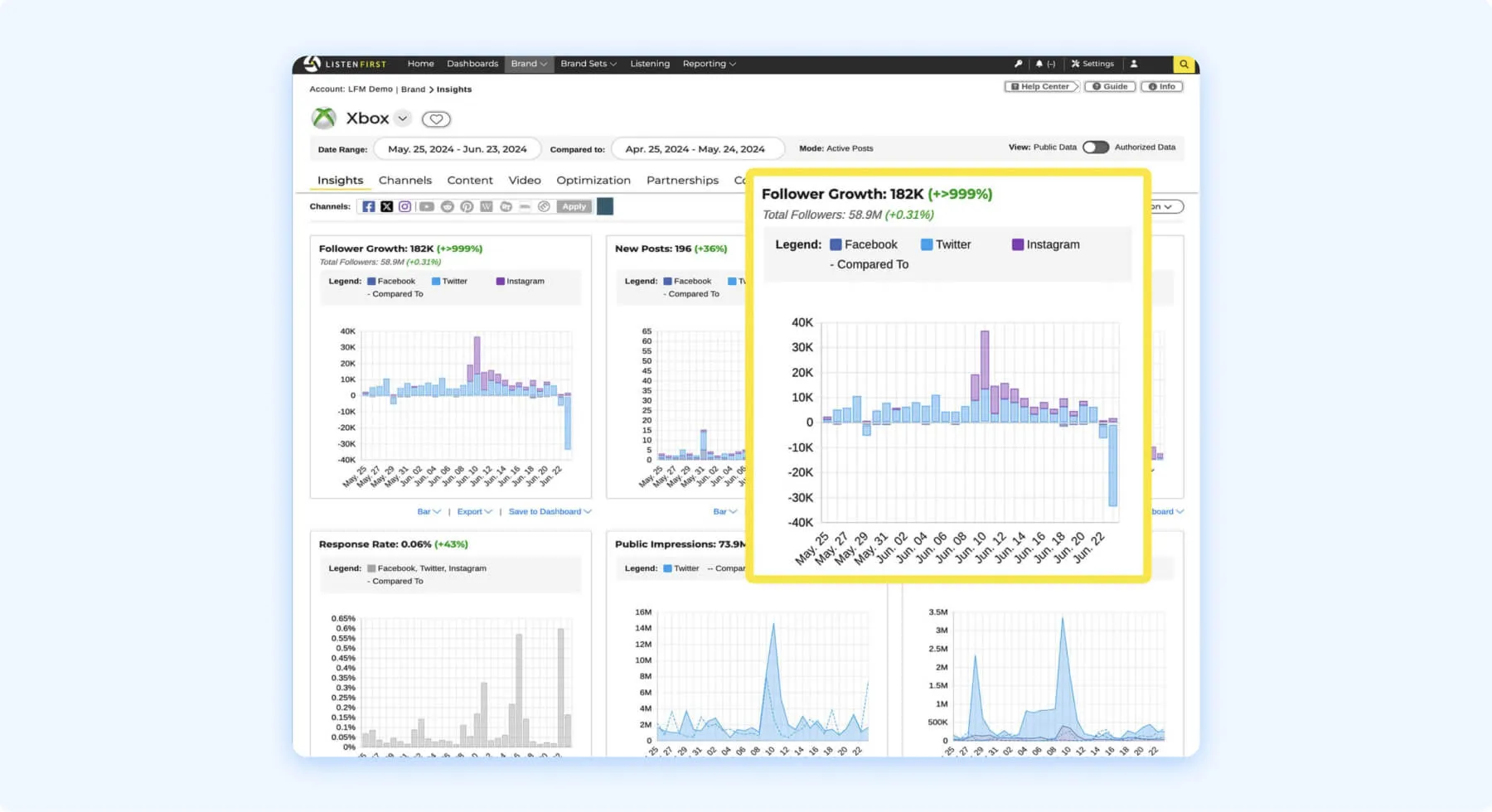Open the Export dropdown under Follower Growth
Screen dimensions: 1492x812
pos(475,511)
